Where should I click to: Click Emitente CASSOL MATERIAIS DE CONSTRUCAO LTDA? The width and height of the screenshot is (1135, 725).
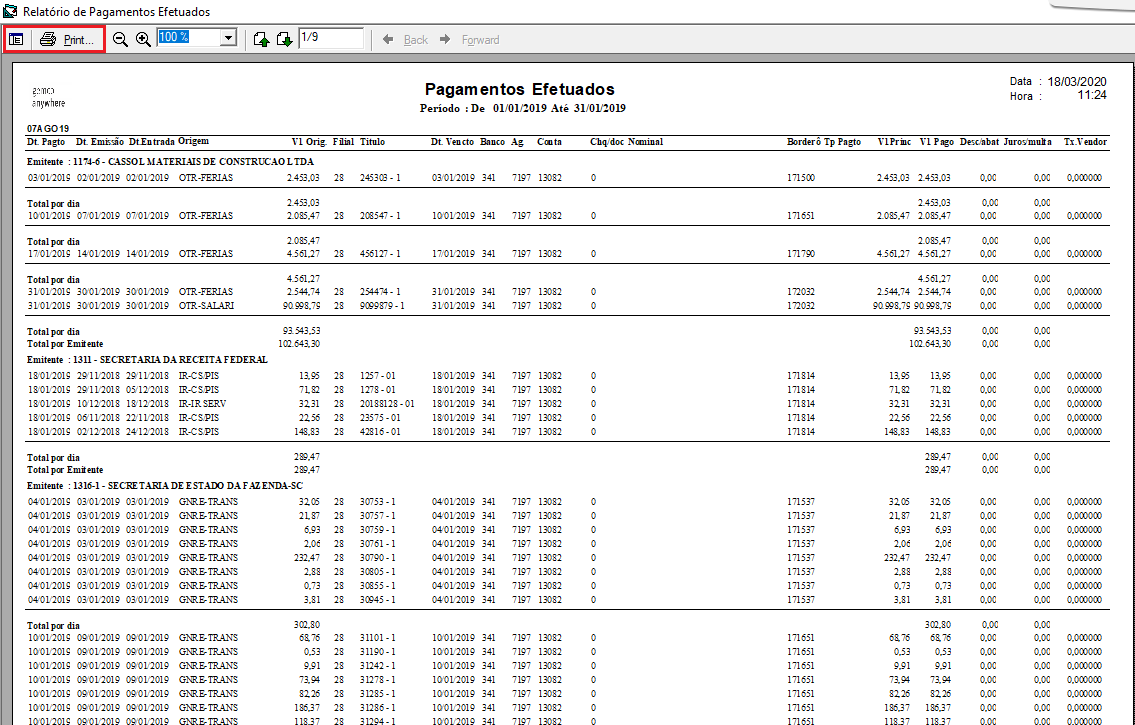click(170, 162)
